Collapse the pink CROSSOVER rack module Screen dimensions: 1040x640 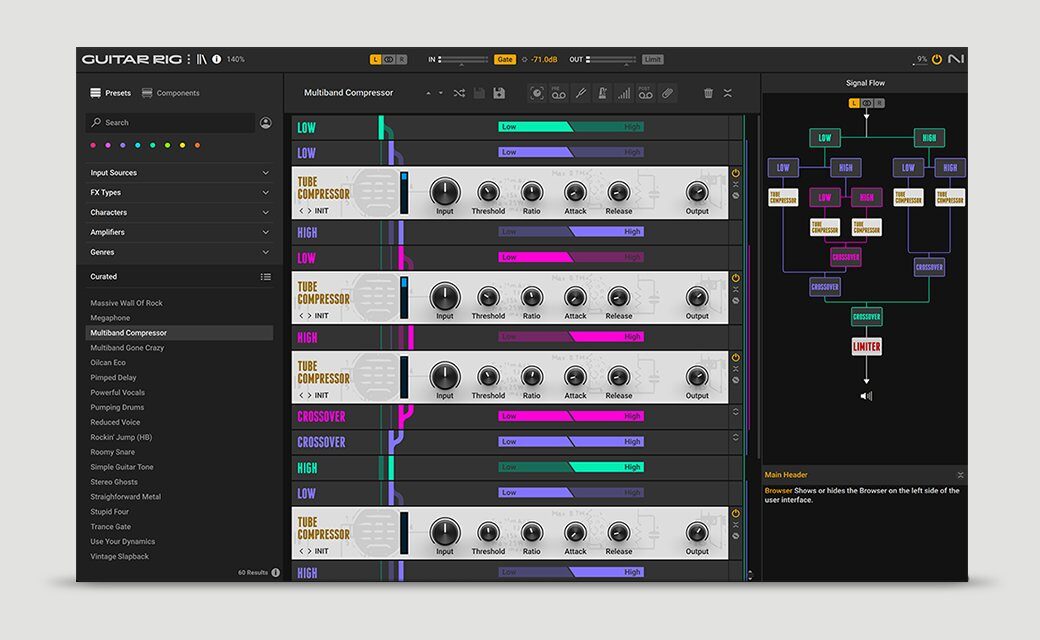coord(736,412)
